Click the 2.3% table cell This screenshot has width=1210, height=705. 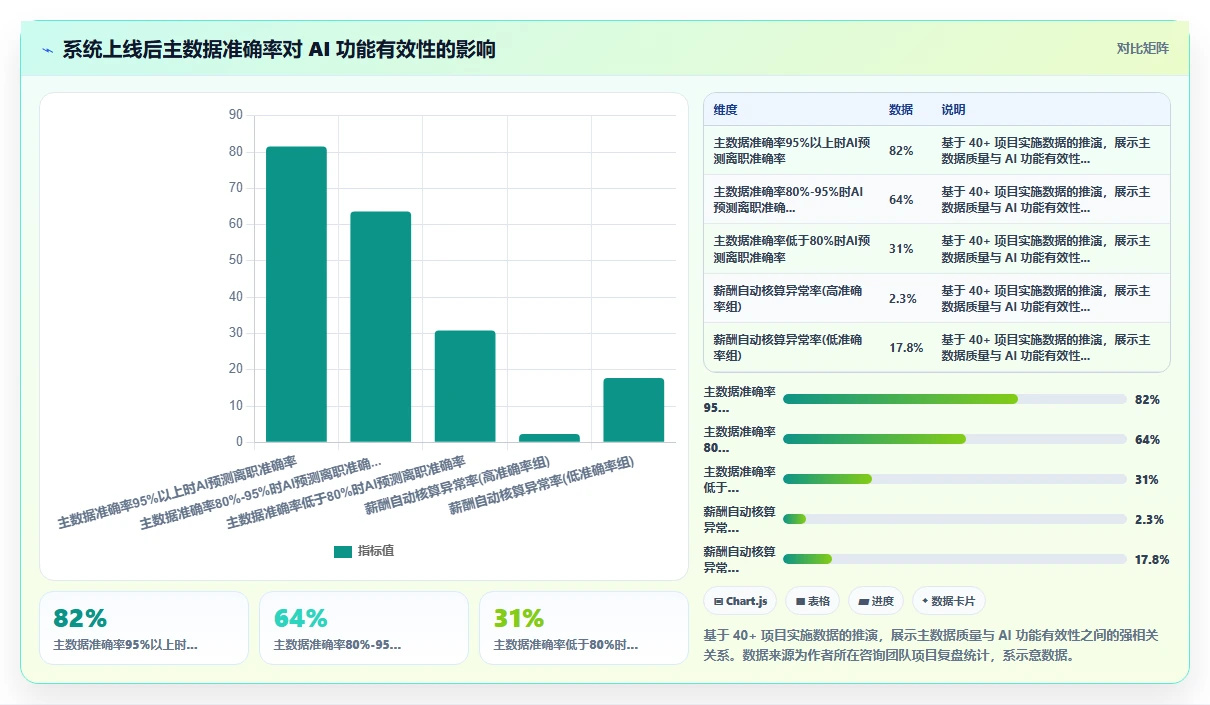tap(903, 298)
